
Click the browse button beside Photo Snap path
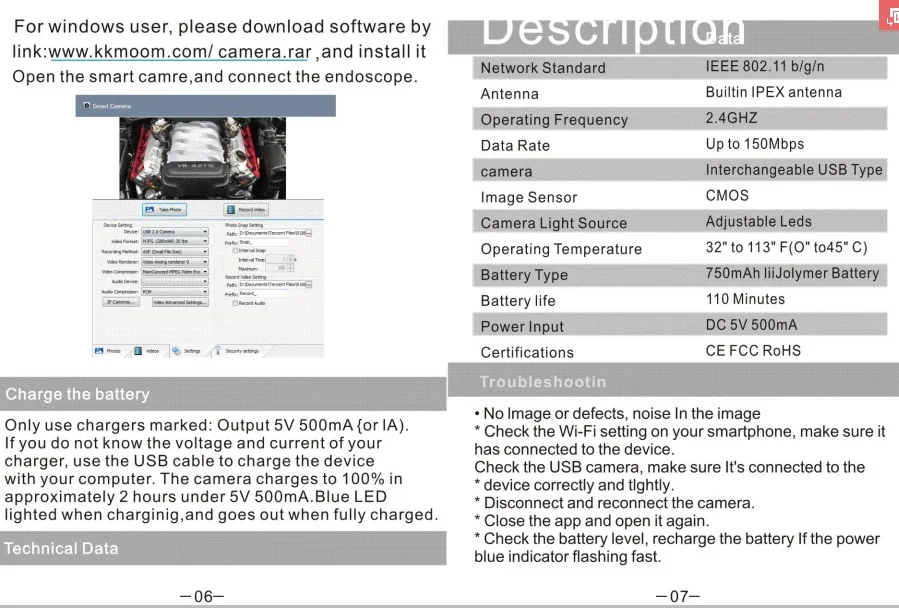pos(309,233)
